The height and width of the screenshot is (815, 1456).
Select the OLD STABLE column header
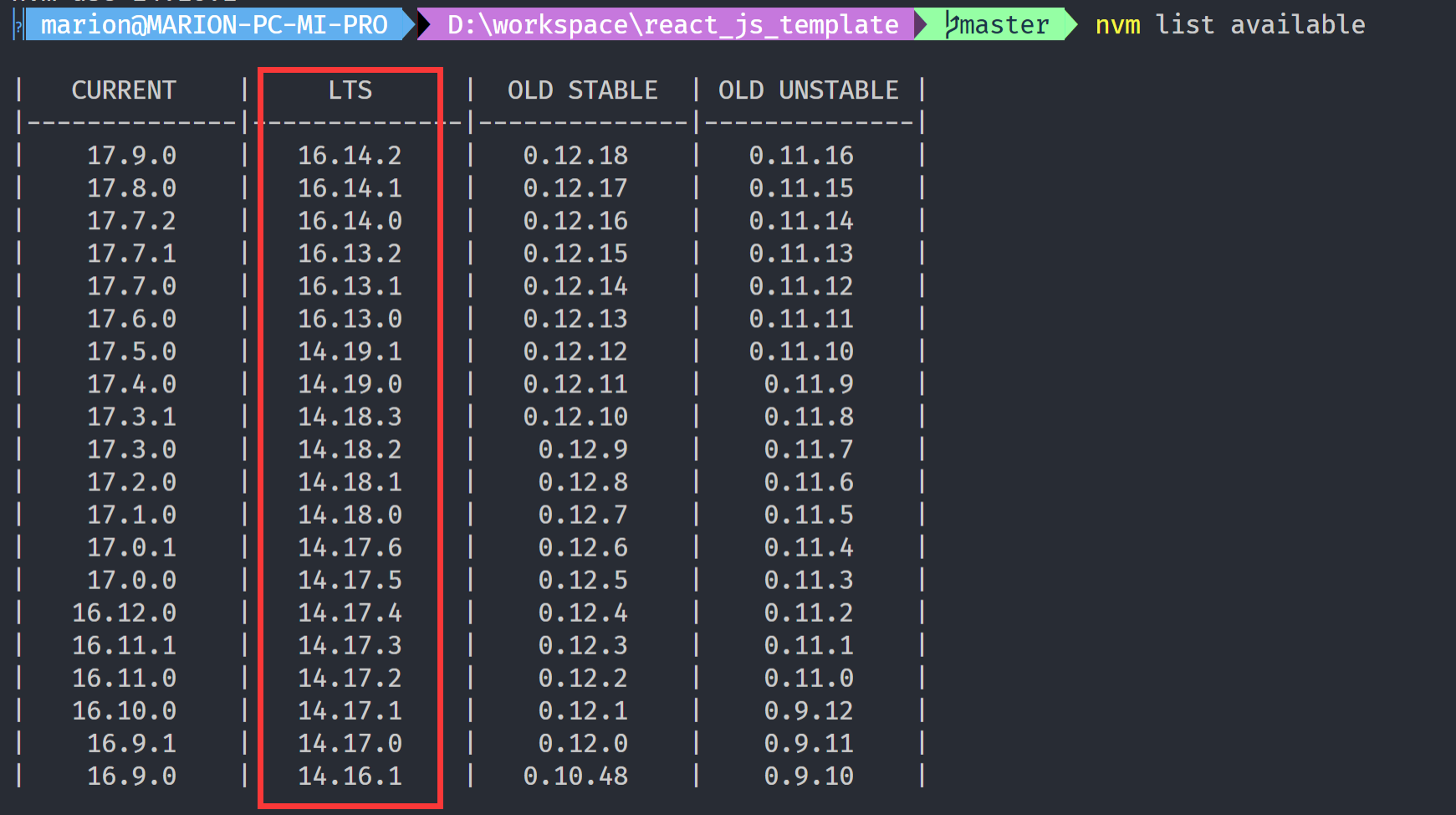pos(582,90)
